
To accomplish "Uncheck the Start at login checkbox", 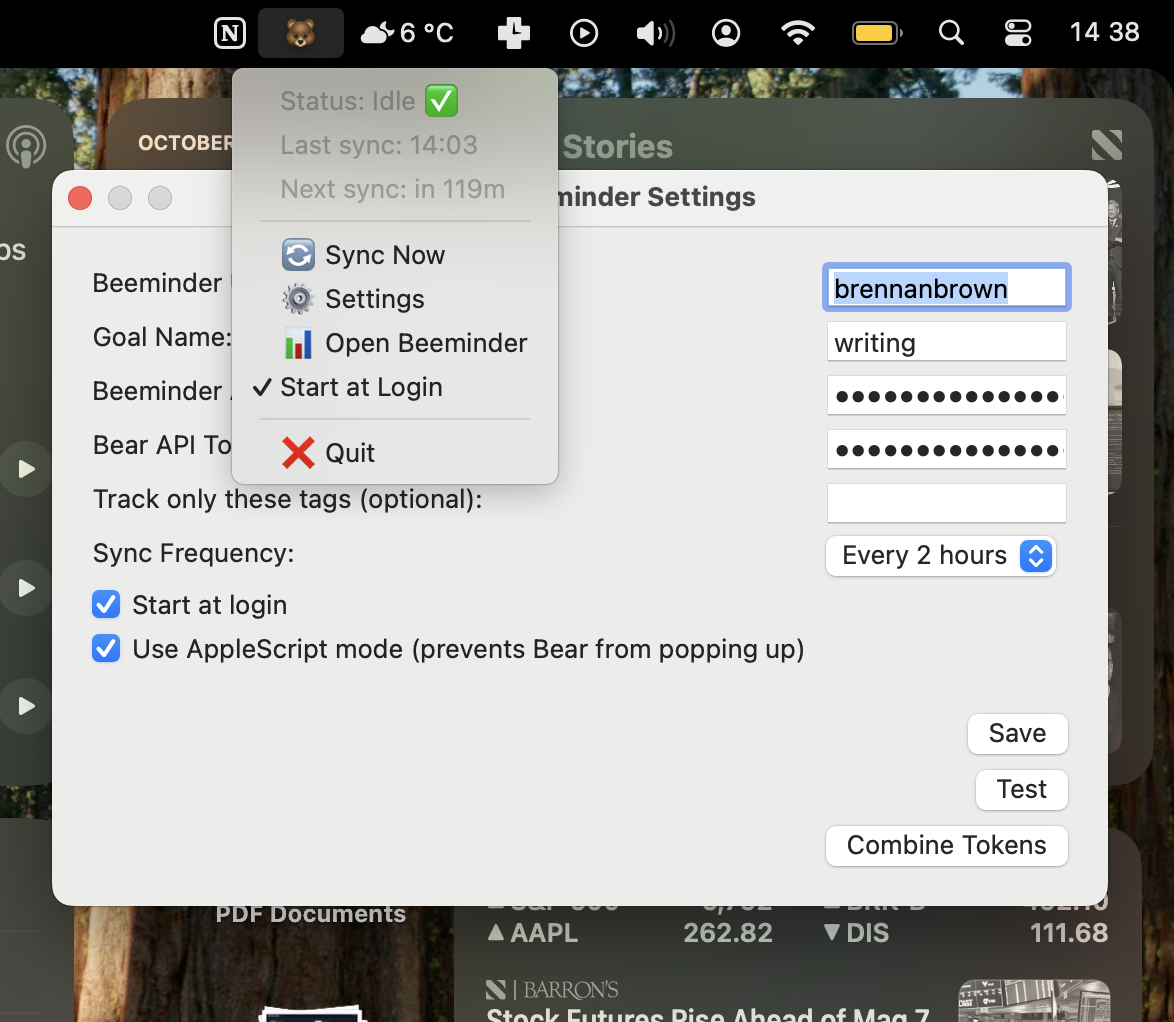I will 105,604.
